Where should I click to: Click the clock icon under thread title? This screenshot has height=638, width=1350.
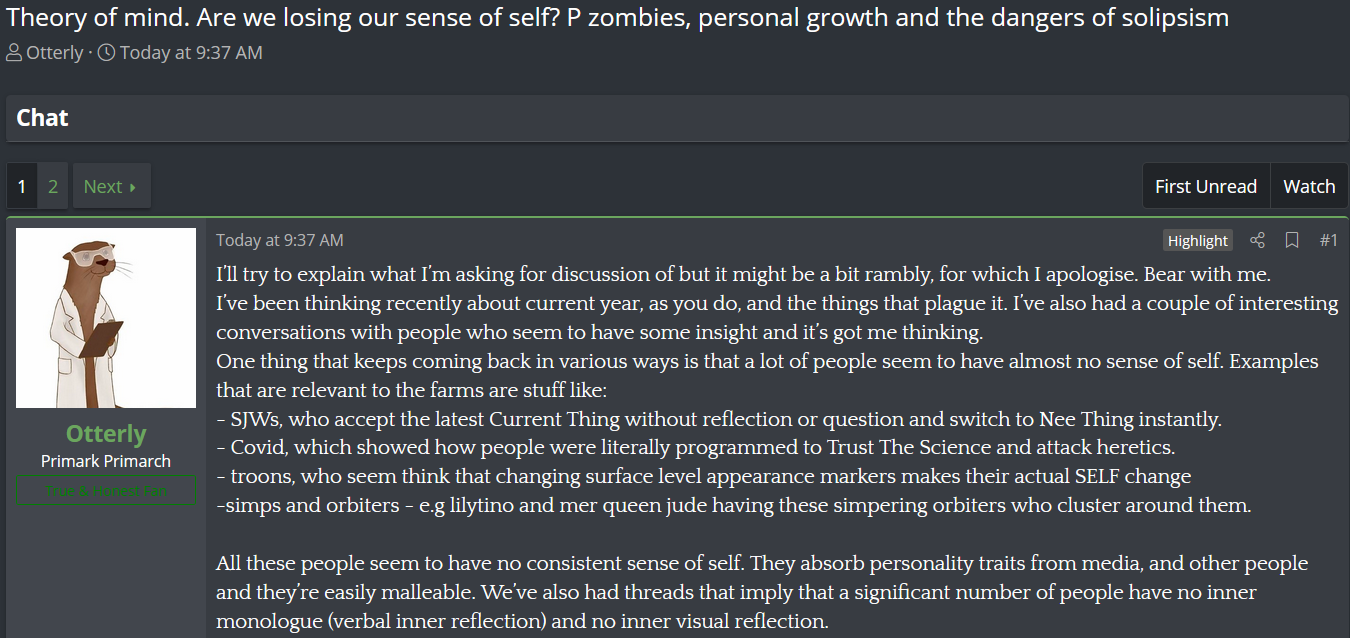click(106, 53)
